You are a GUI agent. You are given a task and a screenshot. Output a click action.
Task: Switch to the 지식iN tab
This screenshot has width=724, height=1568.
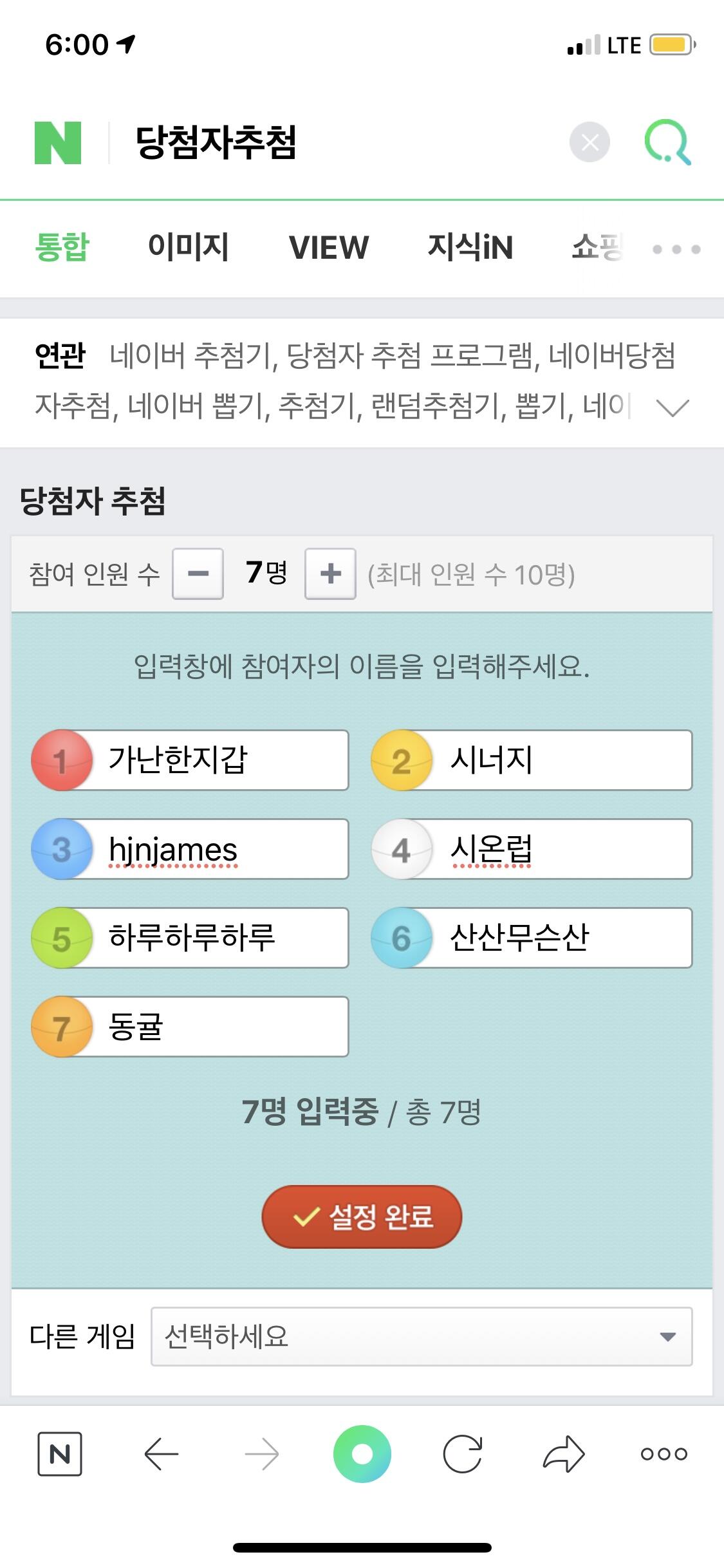pyautogui.click(x=470, y=247)
